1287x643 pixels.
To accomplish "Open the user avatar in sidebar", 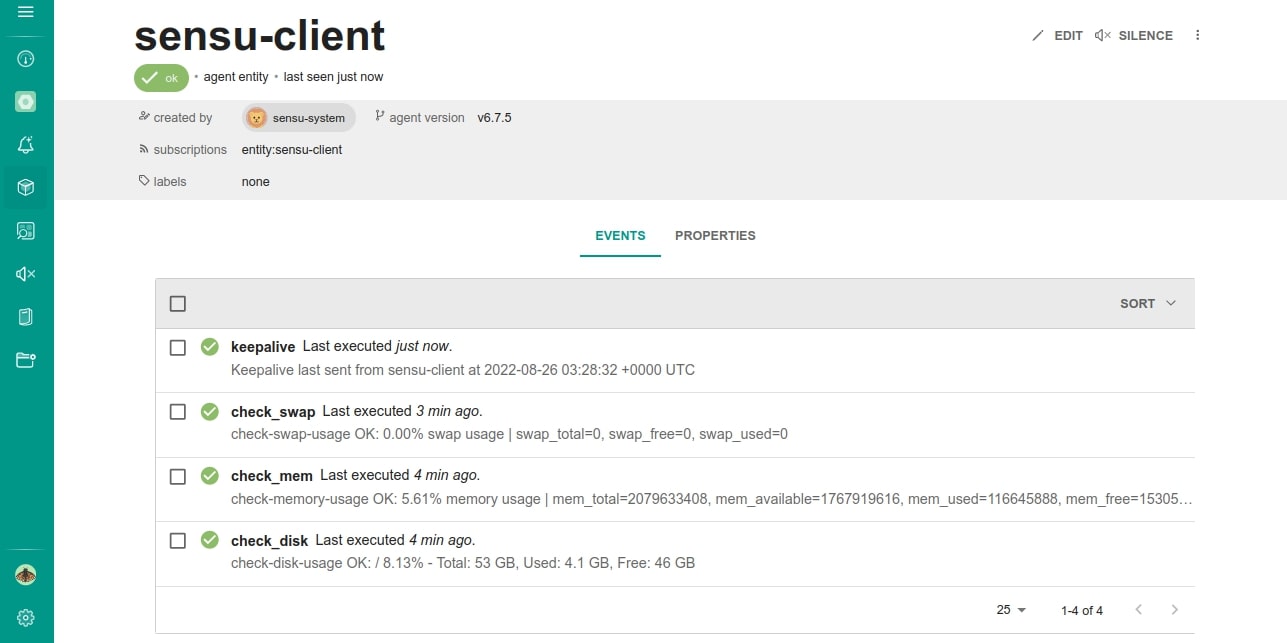I will 26,575.
